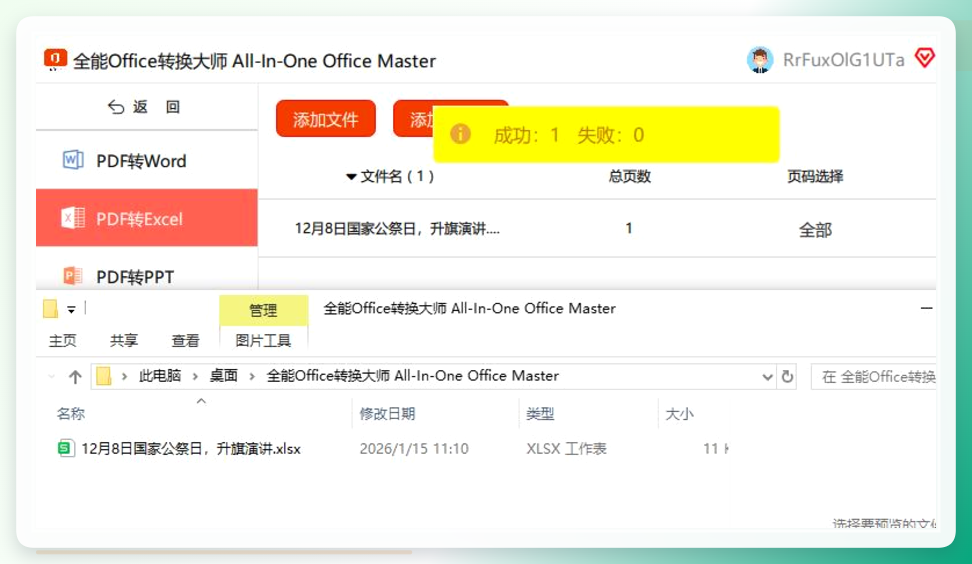Click the yellow 成功: 1 失败: 0 notification
This screenshot has height=564, width=972.
606,134
